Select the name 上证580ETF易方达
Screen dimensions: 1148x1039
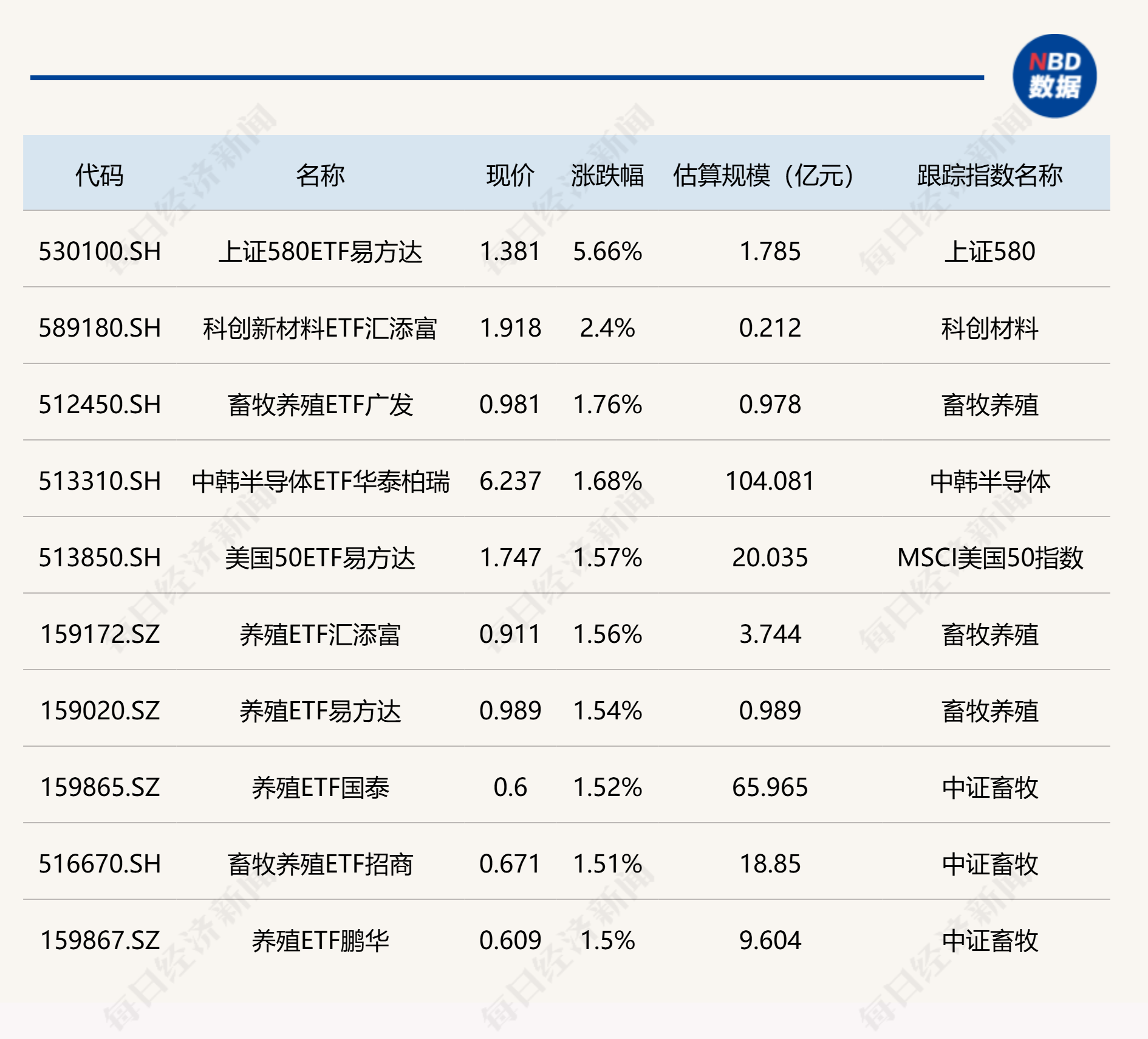click(x=320, y=252)
